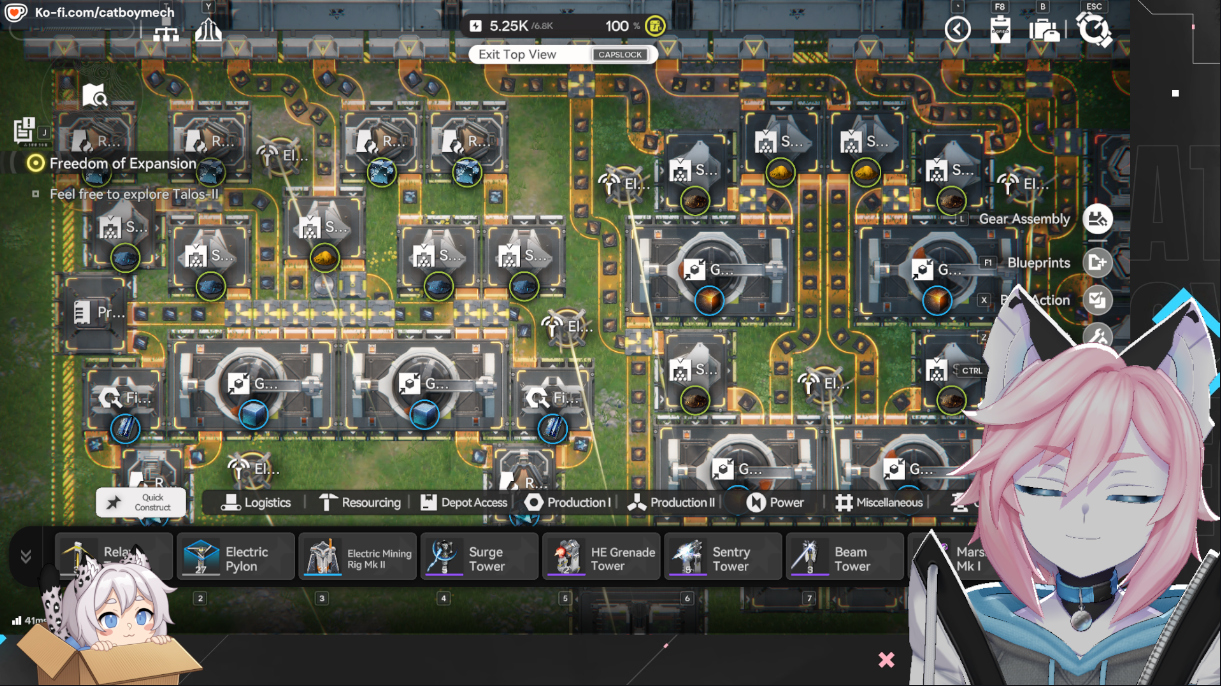Viewport: 1221px width, 686px height.
Task: Select the Beam Tower build item
Action: click(845, 557)
